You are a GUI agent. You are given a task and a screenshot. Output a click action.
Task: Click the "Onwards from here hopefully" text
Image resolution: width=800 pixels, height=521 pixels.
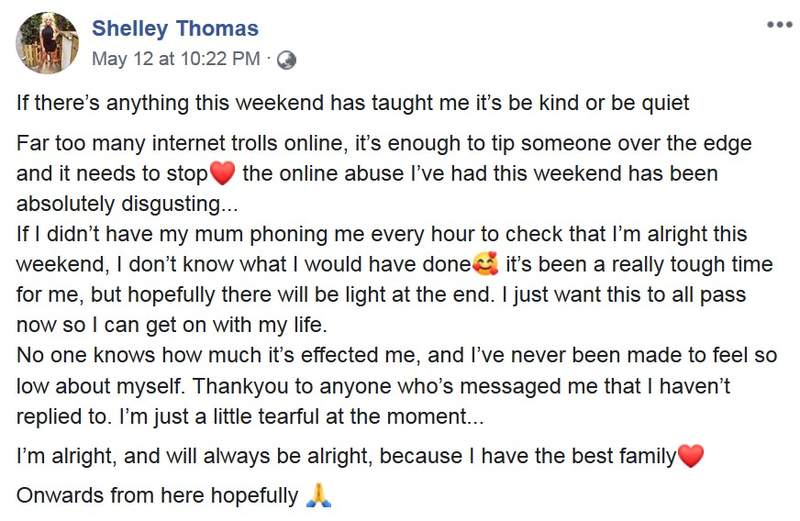click(x=157, y=496)
